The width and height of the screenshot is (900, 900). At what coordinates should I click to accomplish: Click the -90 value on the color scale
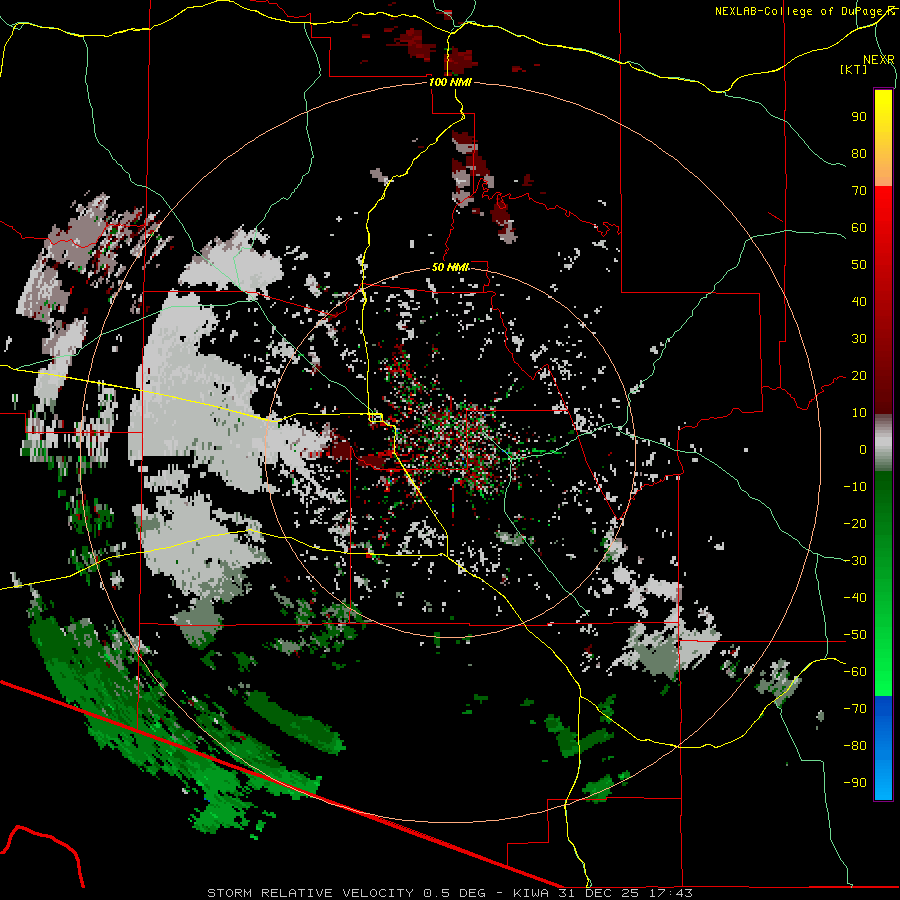[855, 783]
